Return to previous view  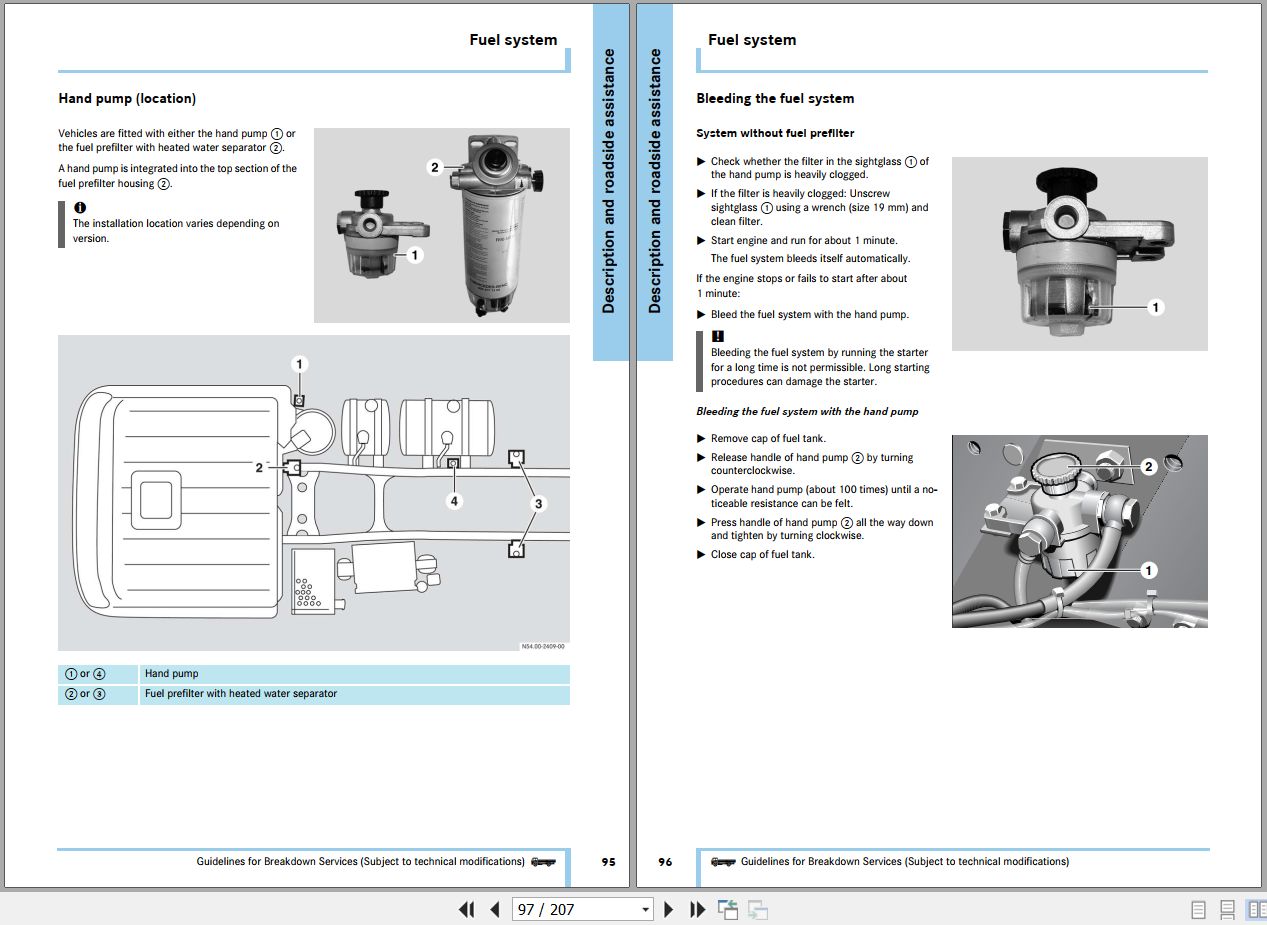(x=728, y=910)
